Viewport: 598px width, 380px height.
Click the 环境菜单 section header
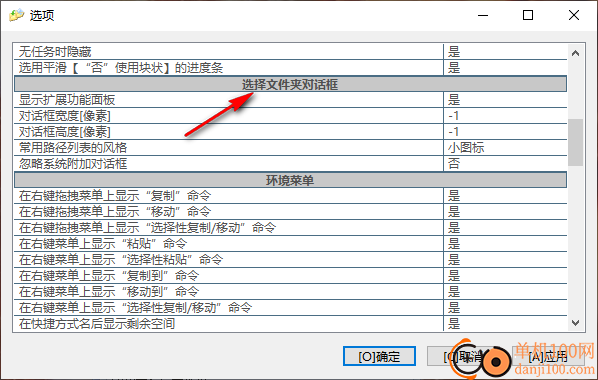pyautogui.click(x=290, y=180)
